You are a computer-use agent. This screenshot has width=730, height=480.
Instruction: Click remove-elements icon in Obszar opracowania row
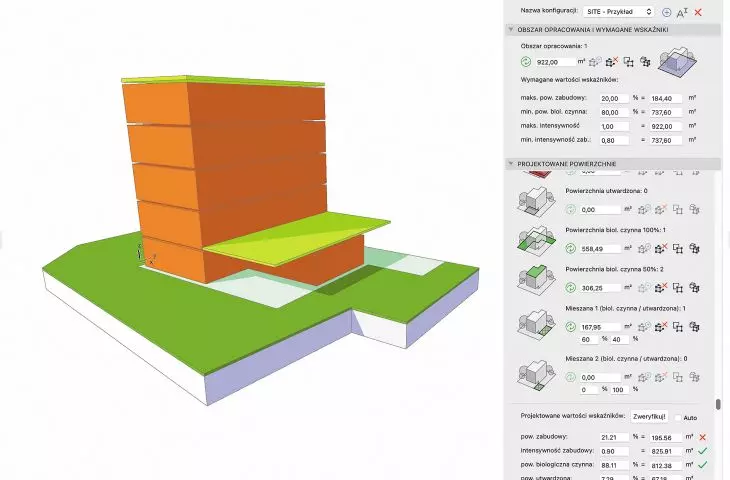coord(612,61)
